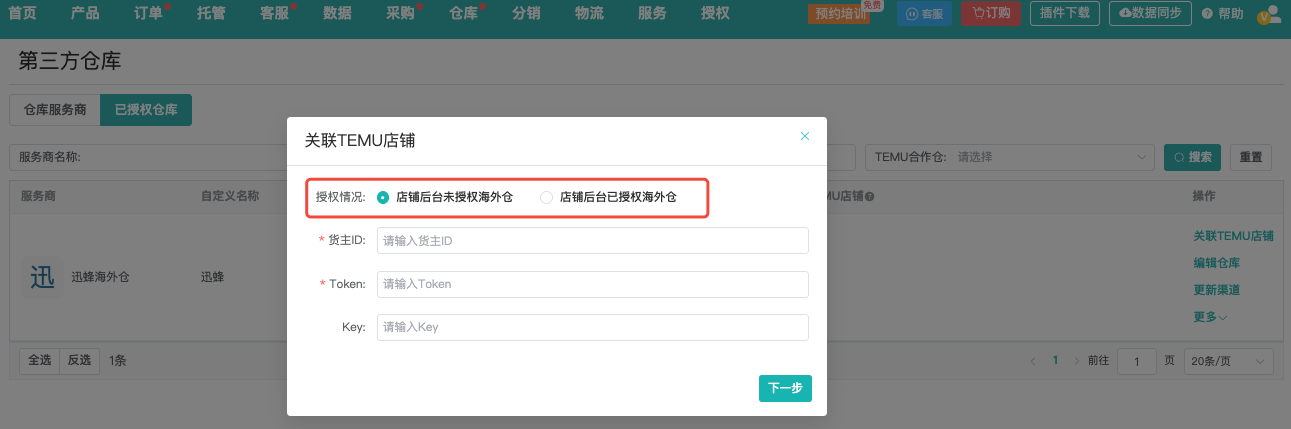Click the 迅蜂海外仓 logo thumbnail
Screen dimensions: 1291x429
pos(43,277)
